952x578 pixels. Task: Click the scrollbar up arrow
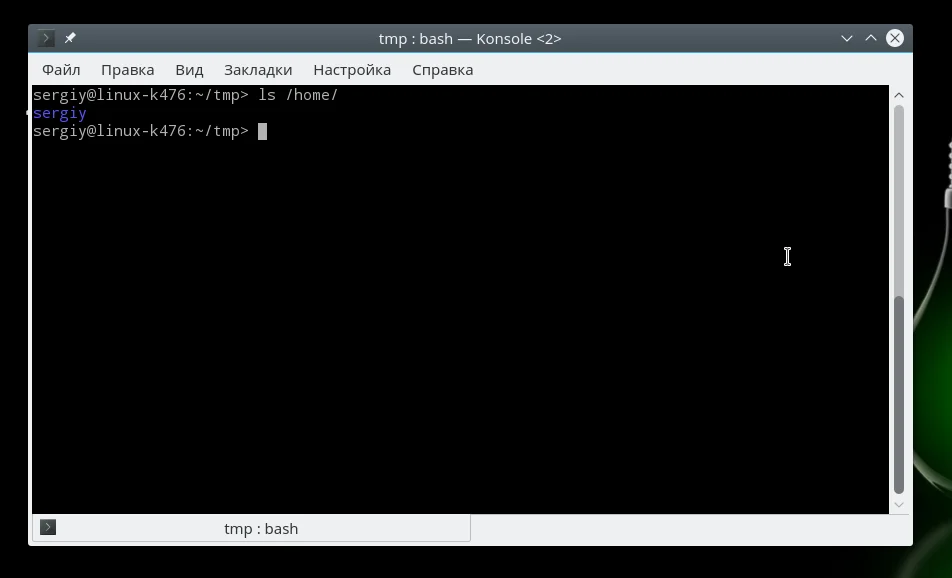coord(899,95)
